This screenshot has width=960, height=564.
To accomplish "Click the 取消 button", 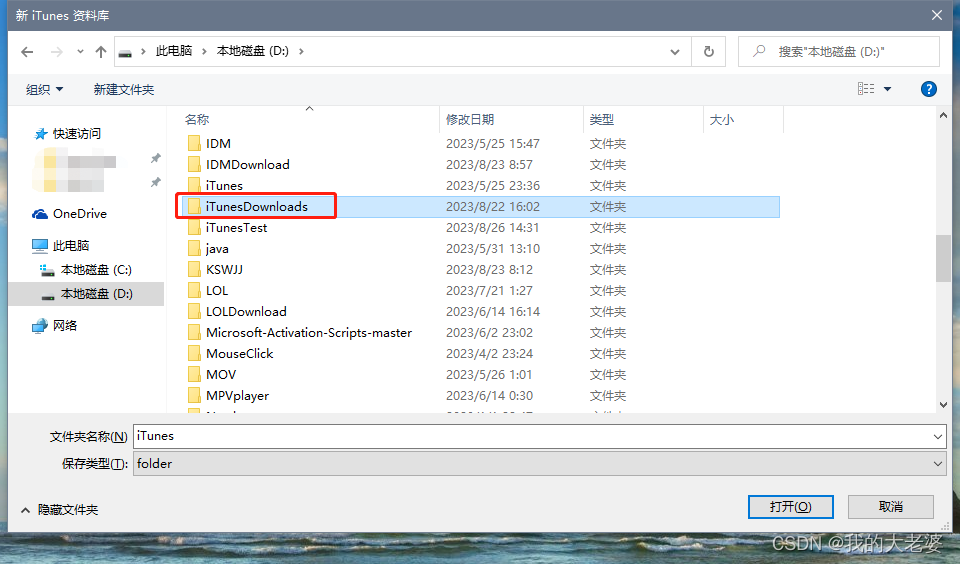I will pyautogui.click(x=891, y=507).
